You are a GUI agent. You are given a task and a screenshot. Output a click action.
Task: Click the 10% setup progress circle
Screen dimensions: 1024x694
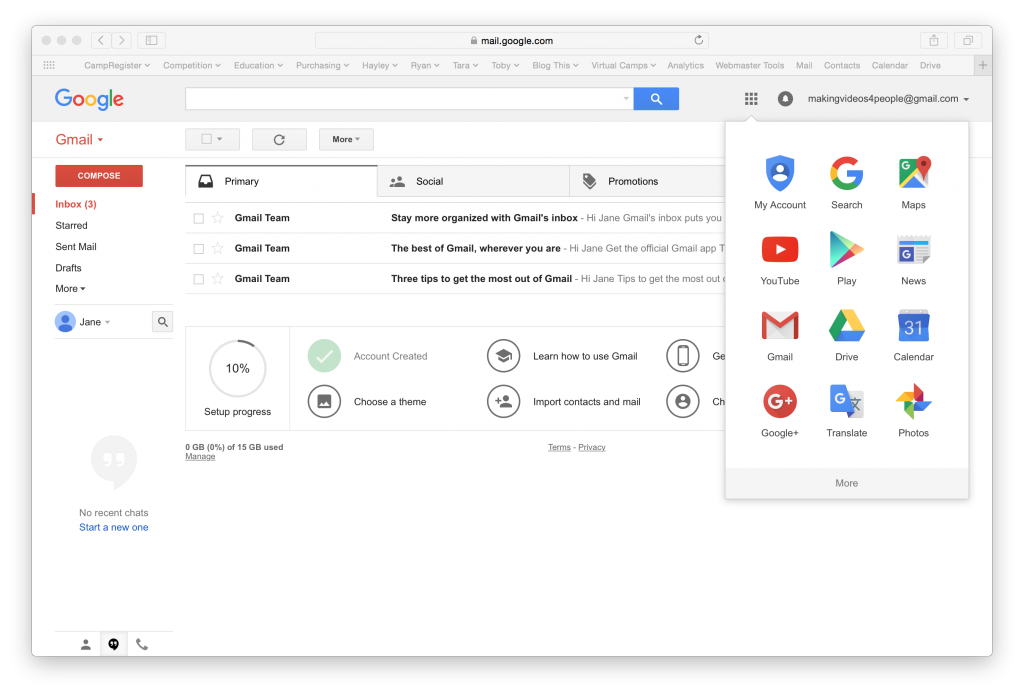238,368
